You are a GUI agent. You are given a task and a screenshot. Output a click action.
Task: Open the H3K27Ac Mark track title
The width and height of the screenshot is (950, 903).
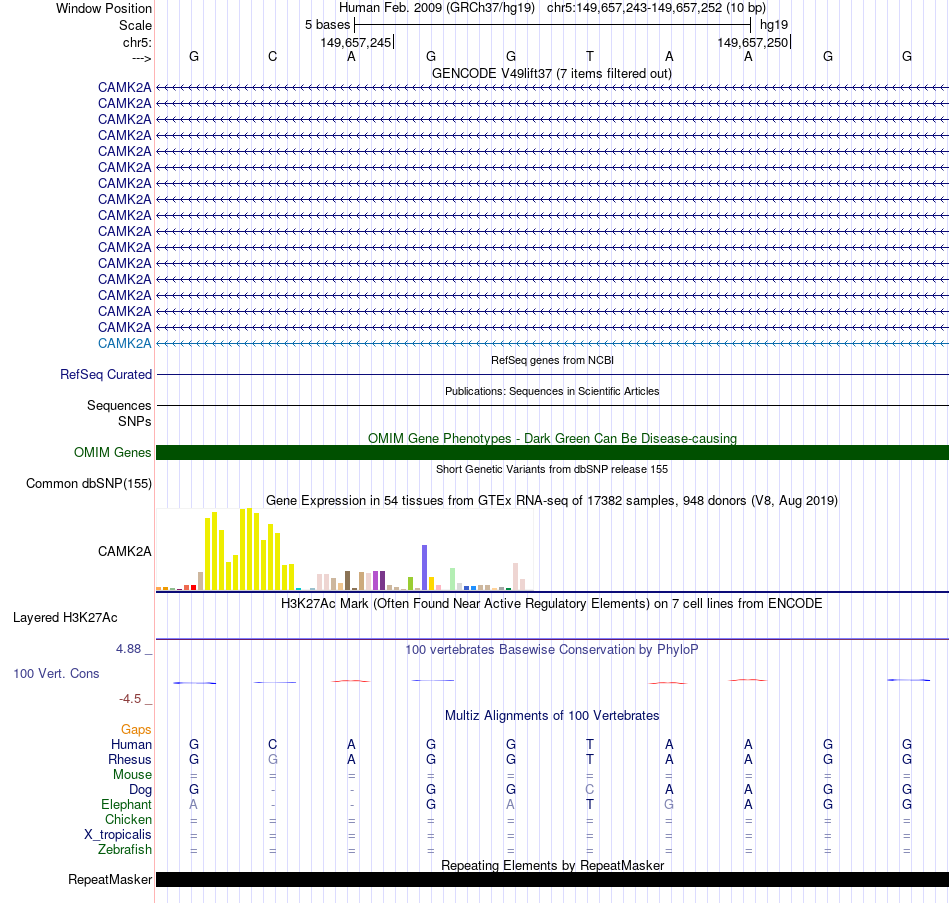coord(552,604)
